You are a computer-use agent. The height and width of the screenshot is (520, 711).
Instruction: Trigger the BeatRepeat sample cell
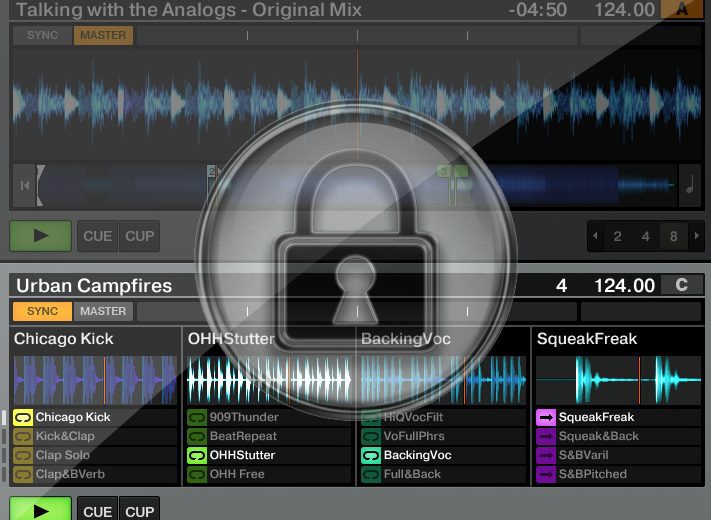(269, 436)
